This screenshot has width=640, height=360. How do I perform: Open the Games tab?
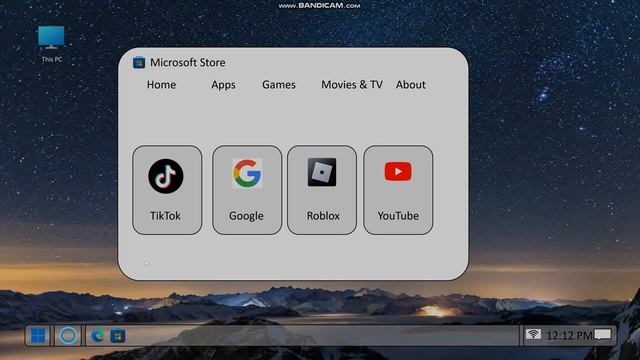pyautogui.click(x=279, y=84)
